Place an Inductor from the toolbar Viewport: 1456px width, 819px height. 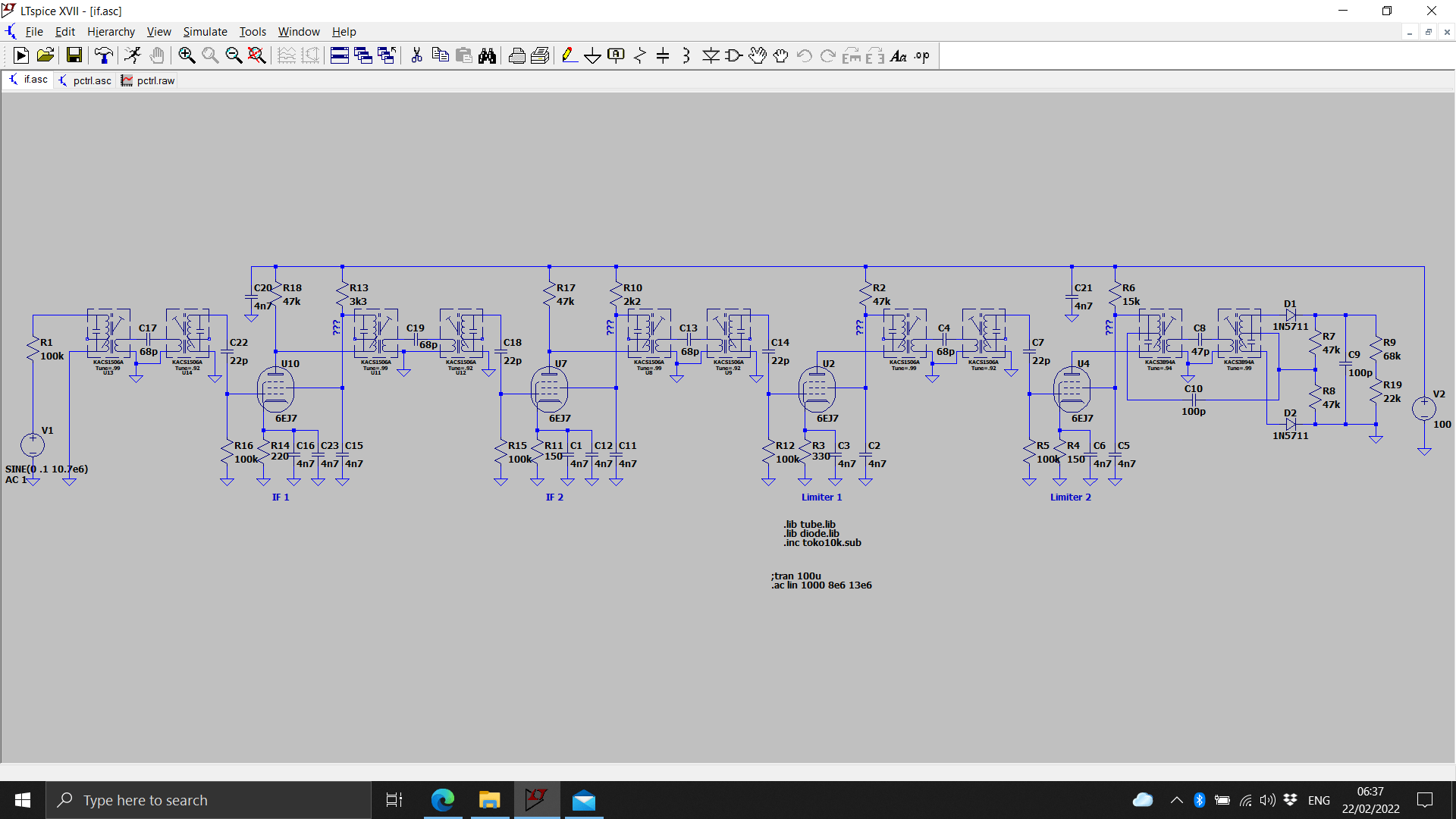pos(686,55)
